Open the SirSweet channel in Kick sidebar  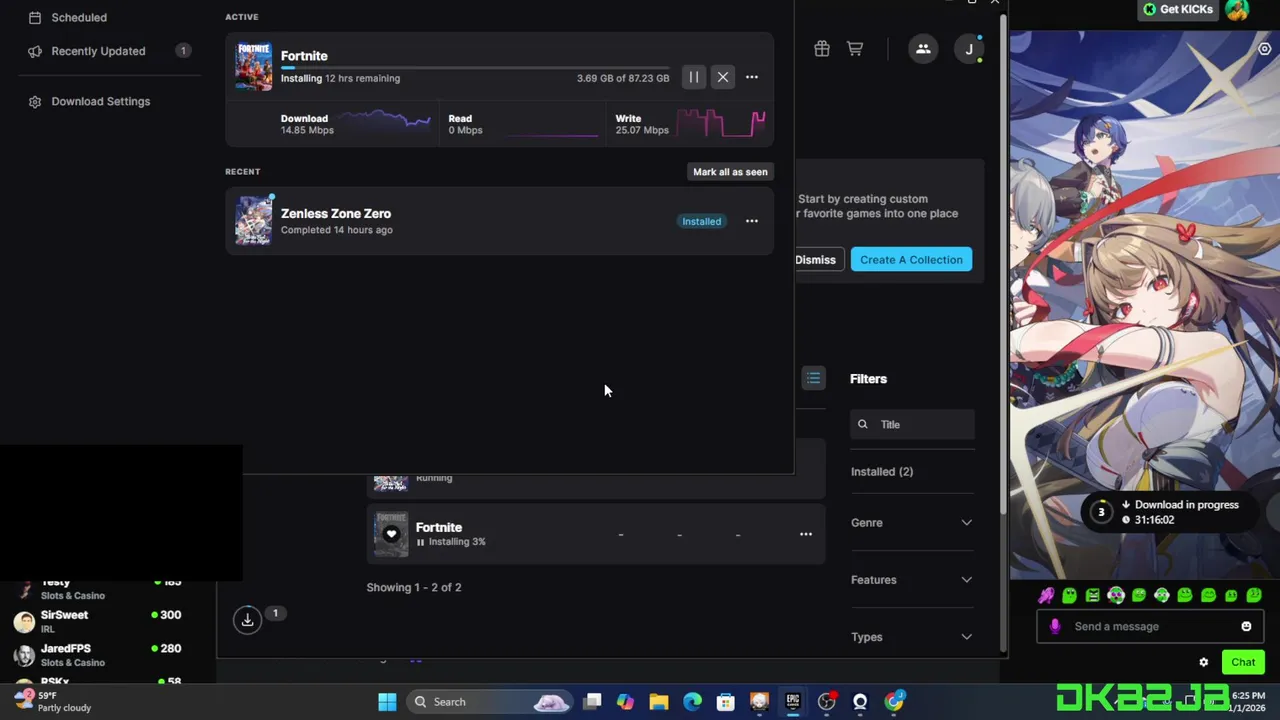point(96,621)
